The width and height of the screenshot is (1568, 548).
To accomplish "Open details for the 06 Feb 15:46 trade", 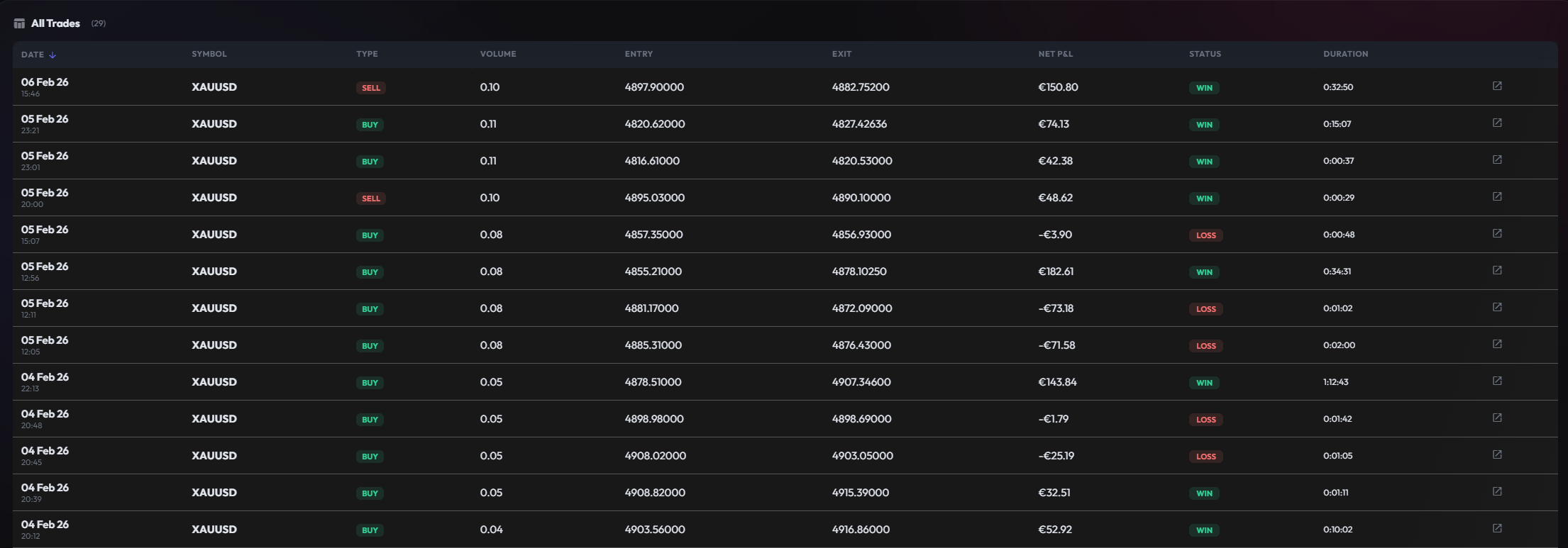I will point(1497,86).
